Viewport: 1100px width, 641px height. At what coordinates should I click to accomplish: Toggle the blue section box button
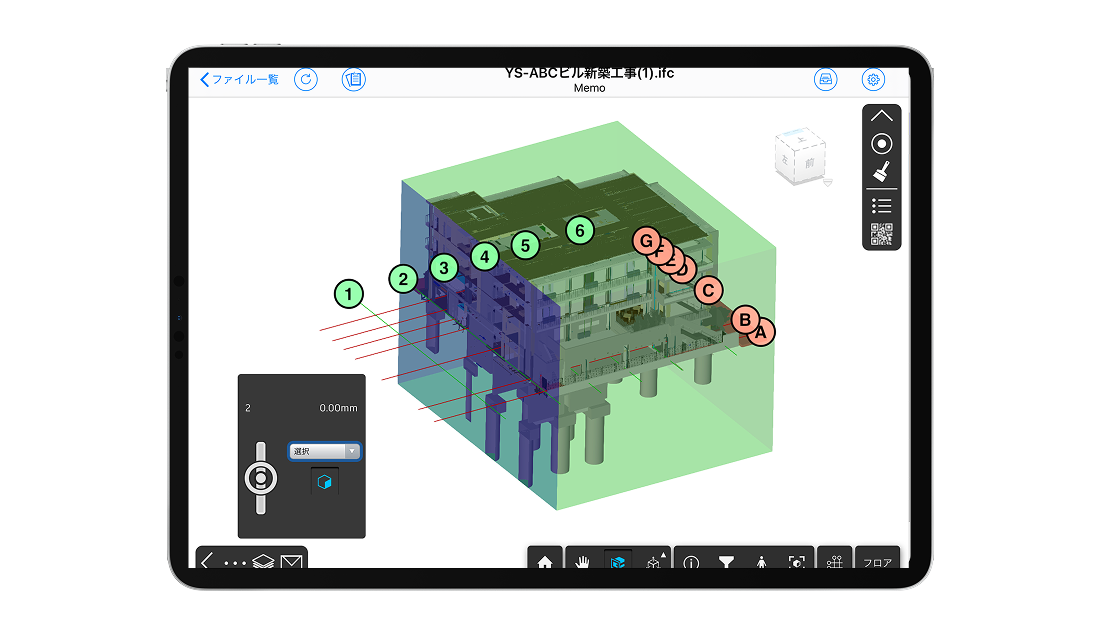click(324, 482)
